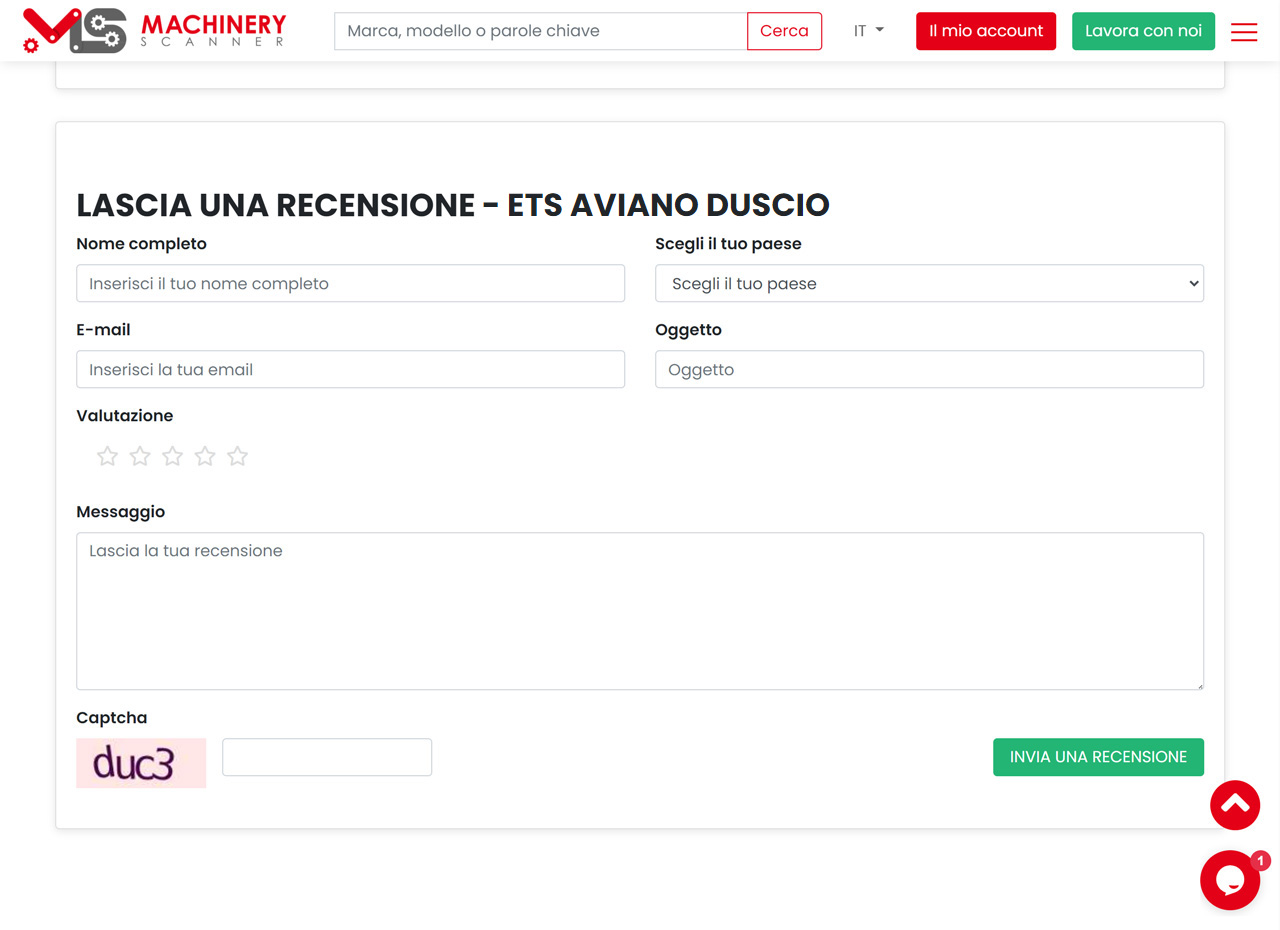Viewport: 1280px width, 930px height.
Task: Submit with Invia una recensione button
Action: [x=1098, y=757]
